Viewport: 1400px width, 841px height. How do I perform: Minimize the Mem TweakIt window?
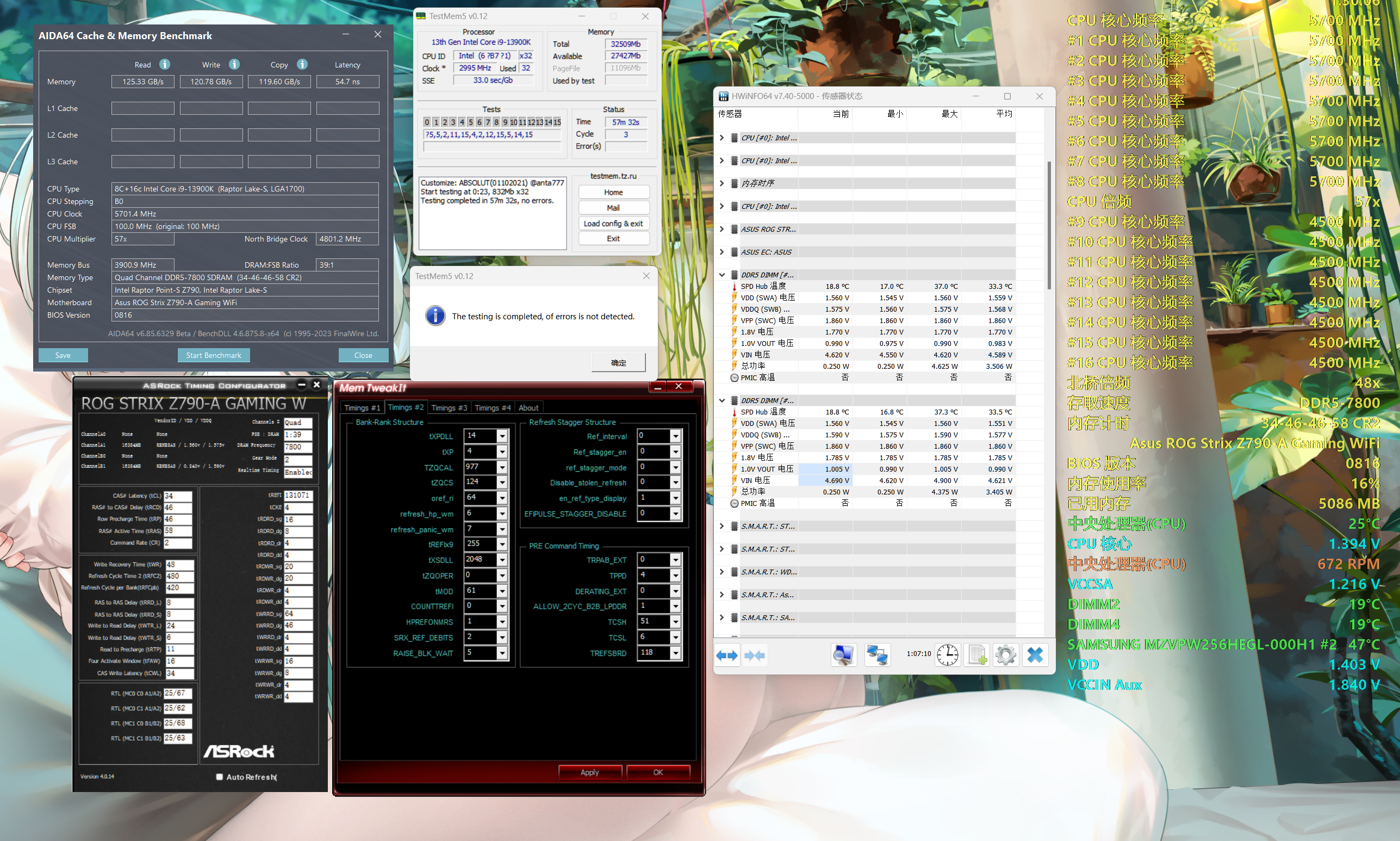tap(657, 387)
